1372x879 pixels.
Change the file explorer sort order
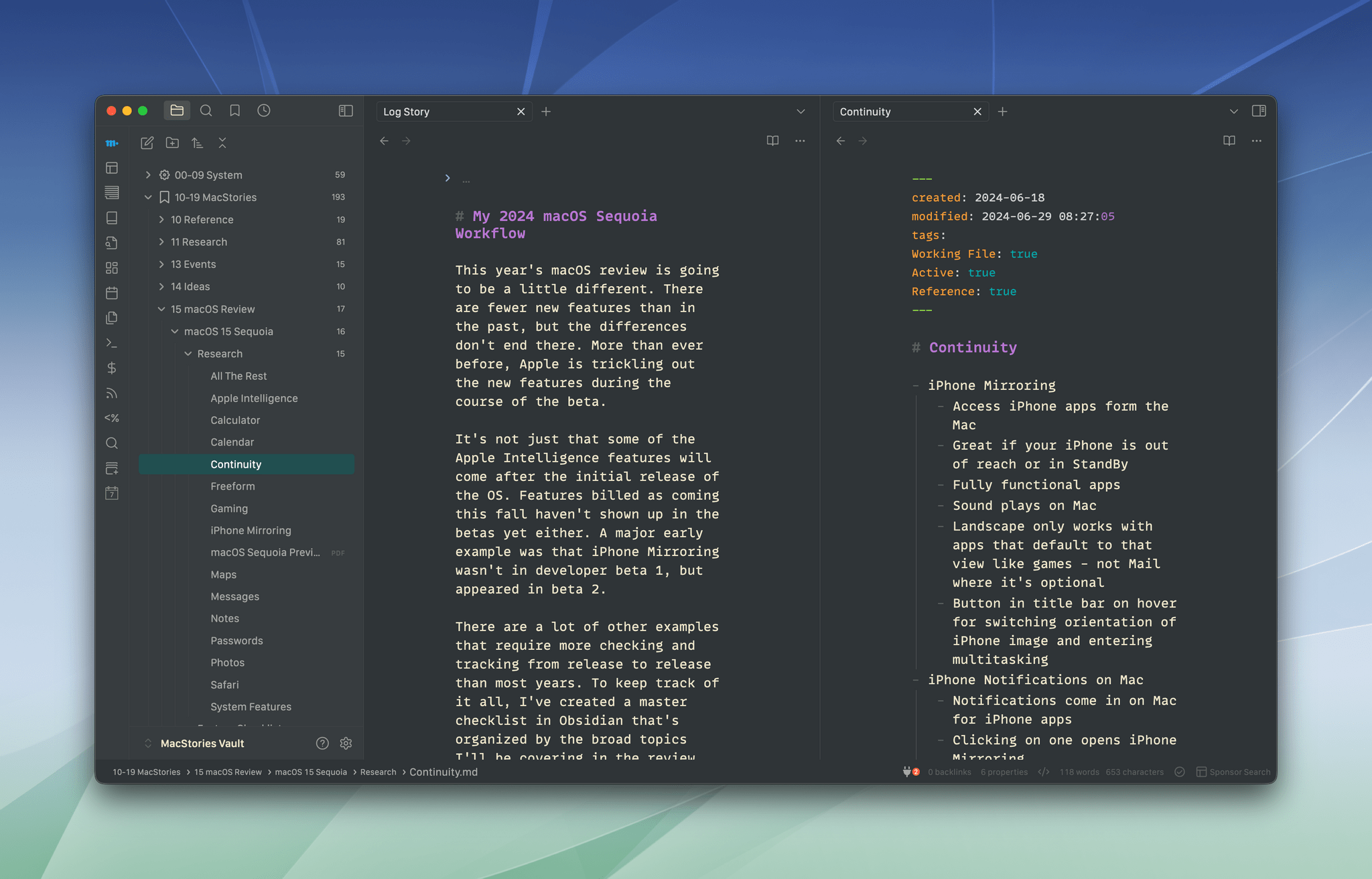pyautogui.click(x=197, y=143)
